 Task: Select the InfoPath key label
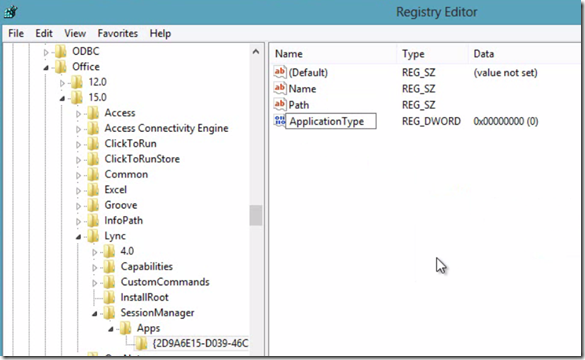pos(123,221)
